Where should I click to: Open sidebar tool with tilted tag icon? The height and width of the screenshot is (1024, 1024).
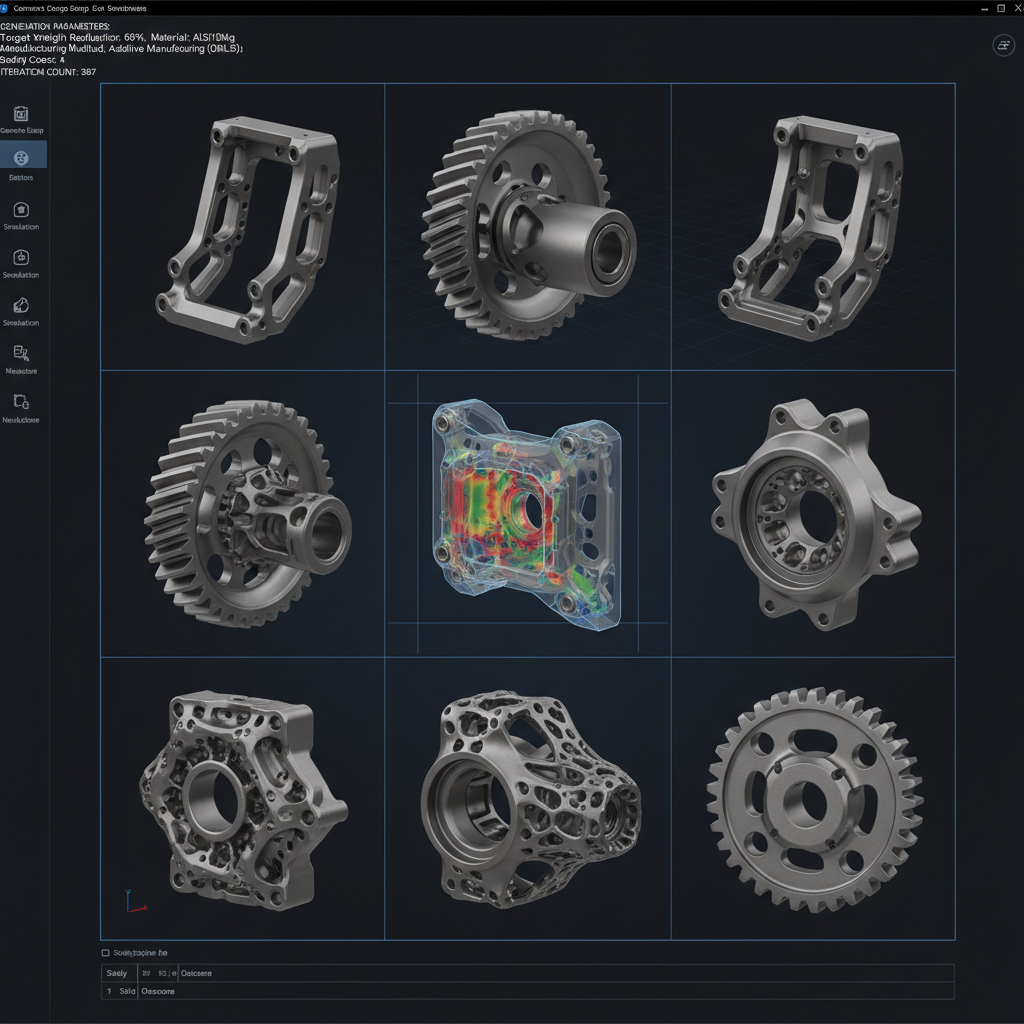tap(21, 312)
